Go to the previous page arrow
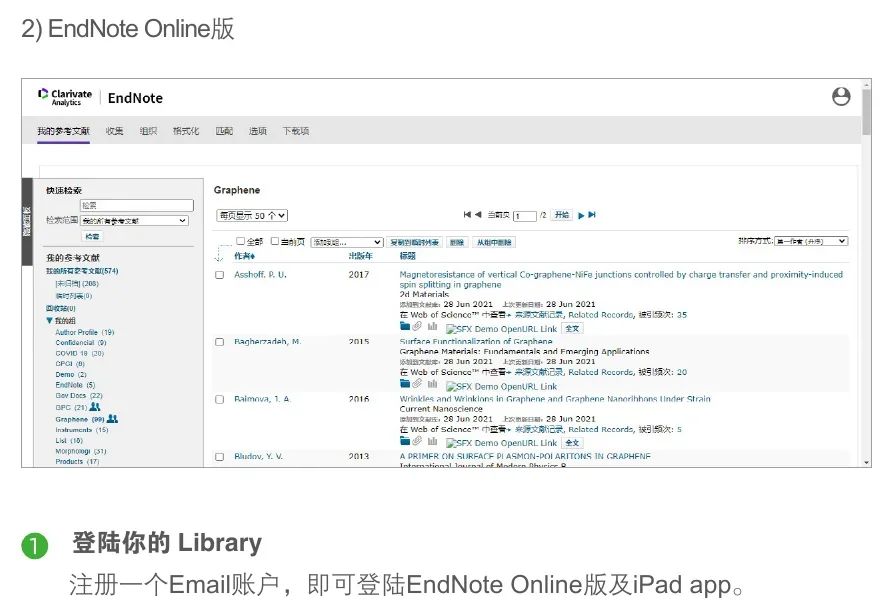 tap(478, 214)
